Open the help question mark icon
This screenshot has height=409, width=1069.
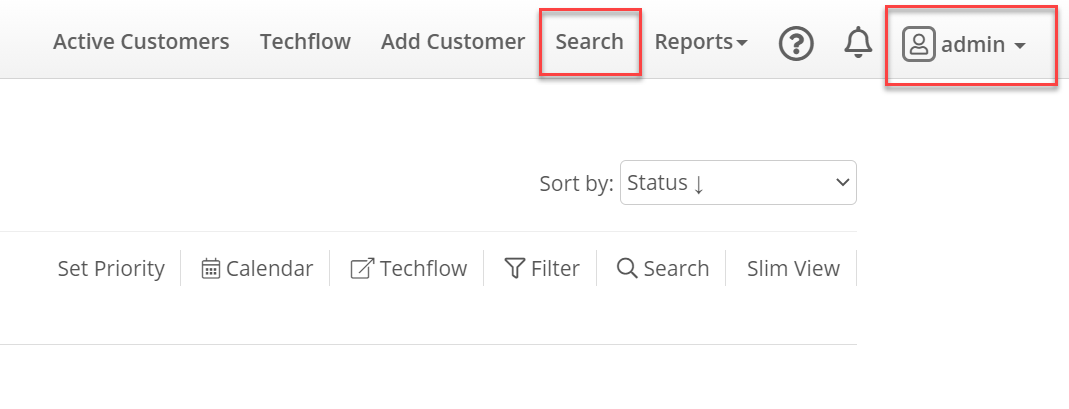click(x=796, y=45)
